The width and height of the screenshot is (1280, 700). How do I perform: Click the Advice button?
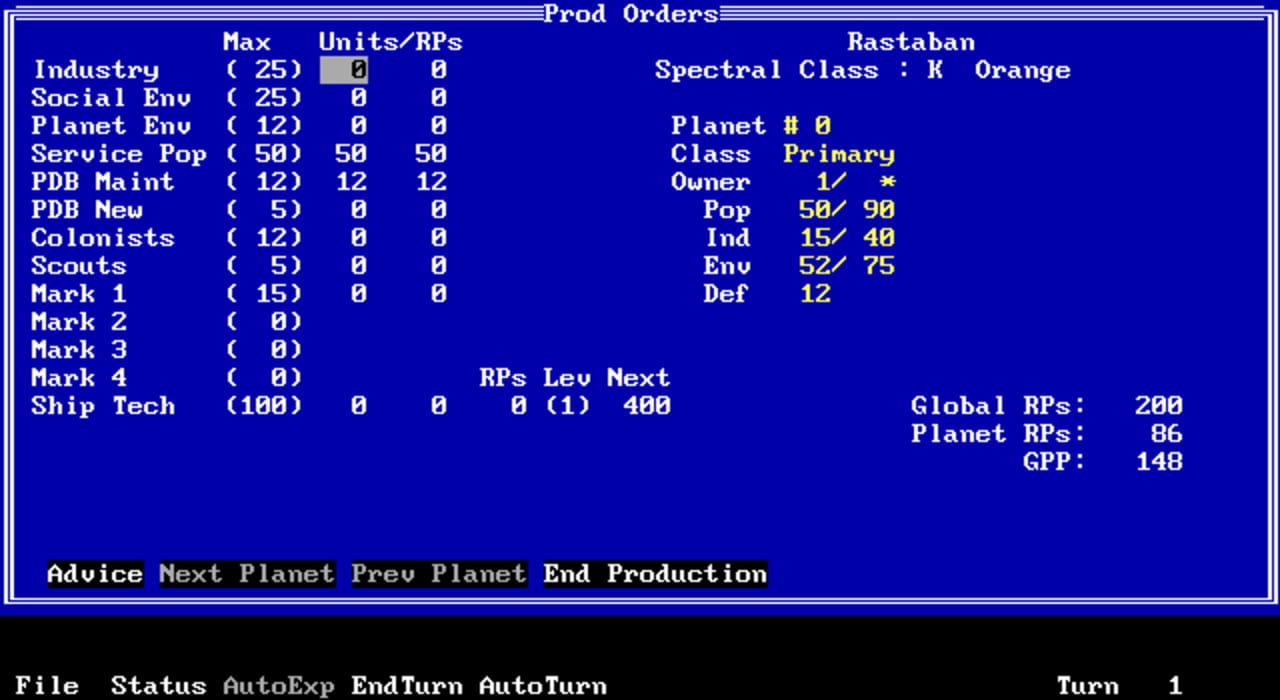coord(93,573)
